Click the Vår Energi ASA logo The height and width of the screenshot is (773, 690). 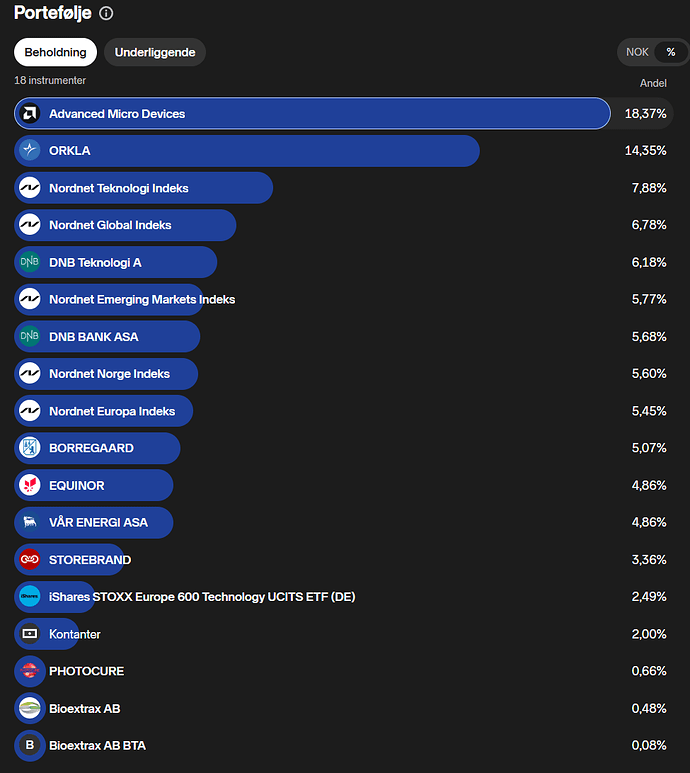pos(30,522)
